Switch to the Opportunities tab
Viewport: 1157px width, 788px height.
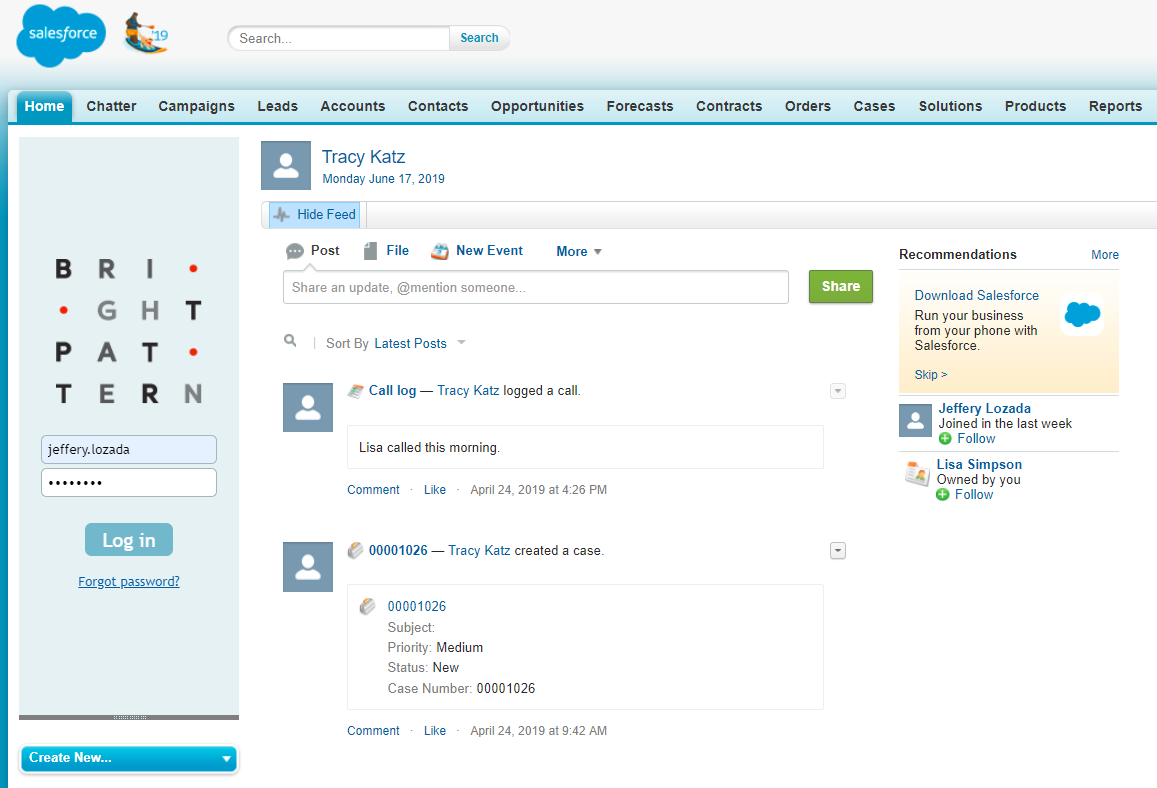click(x=537, y=106)
